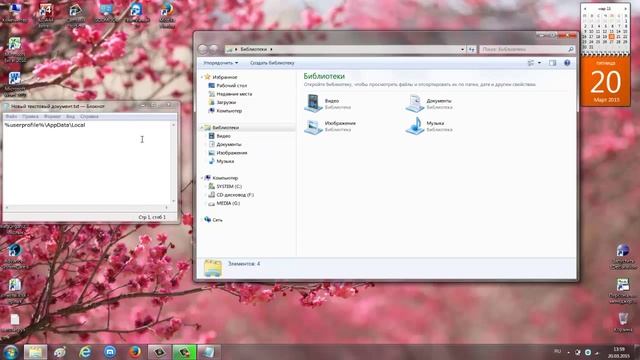Change the view using Explorer view icon
This screenshot has width=640, height=360.
(531, 63)
